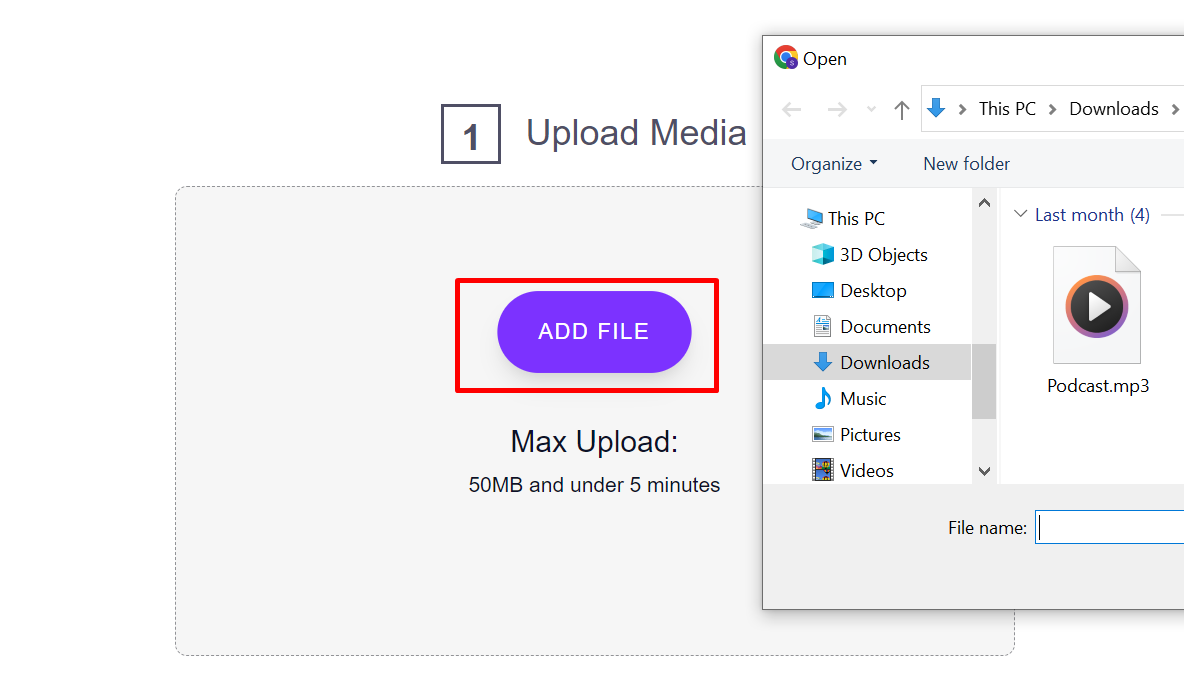This screenshot has height=689, width=1184.
Task: Click the sidebar scrollbar thumb
Action: [984, 381]
